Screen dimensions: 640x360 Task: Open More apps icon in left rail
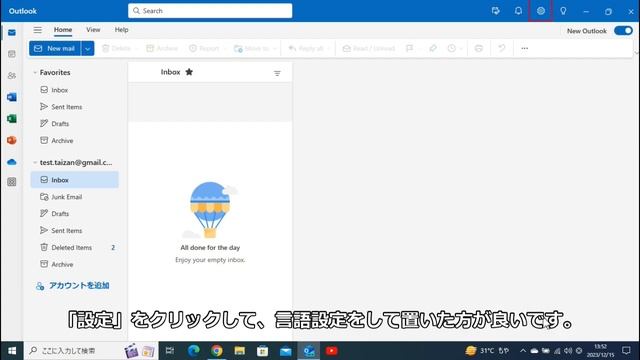point(12,182)
